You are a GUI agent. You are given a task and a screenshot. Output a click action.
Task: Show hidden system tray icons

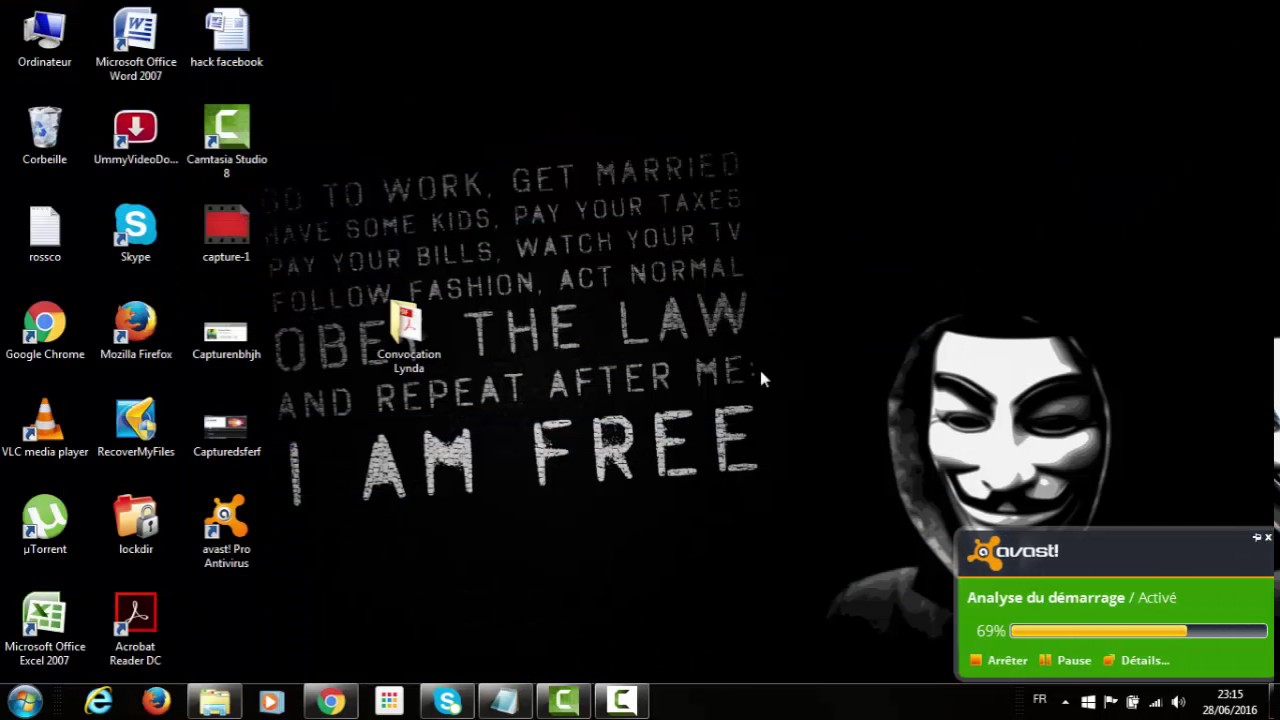point(1065,702)
